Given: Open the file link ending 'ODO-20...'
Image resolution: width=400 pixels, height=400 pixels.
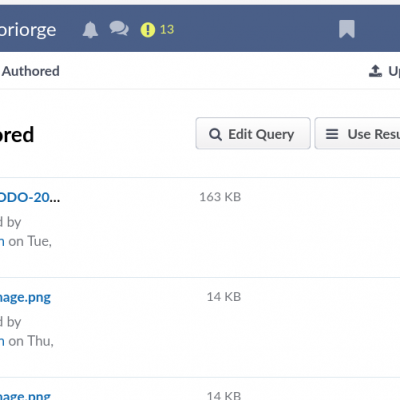Looking at the screenshot, I should pos(30,197).
